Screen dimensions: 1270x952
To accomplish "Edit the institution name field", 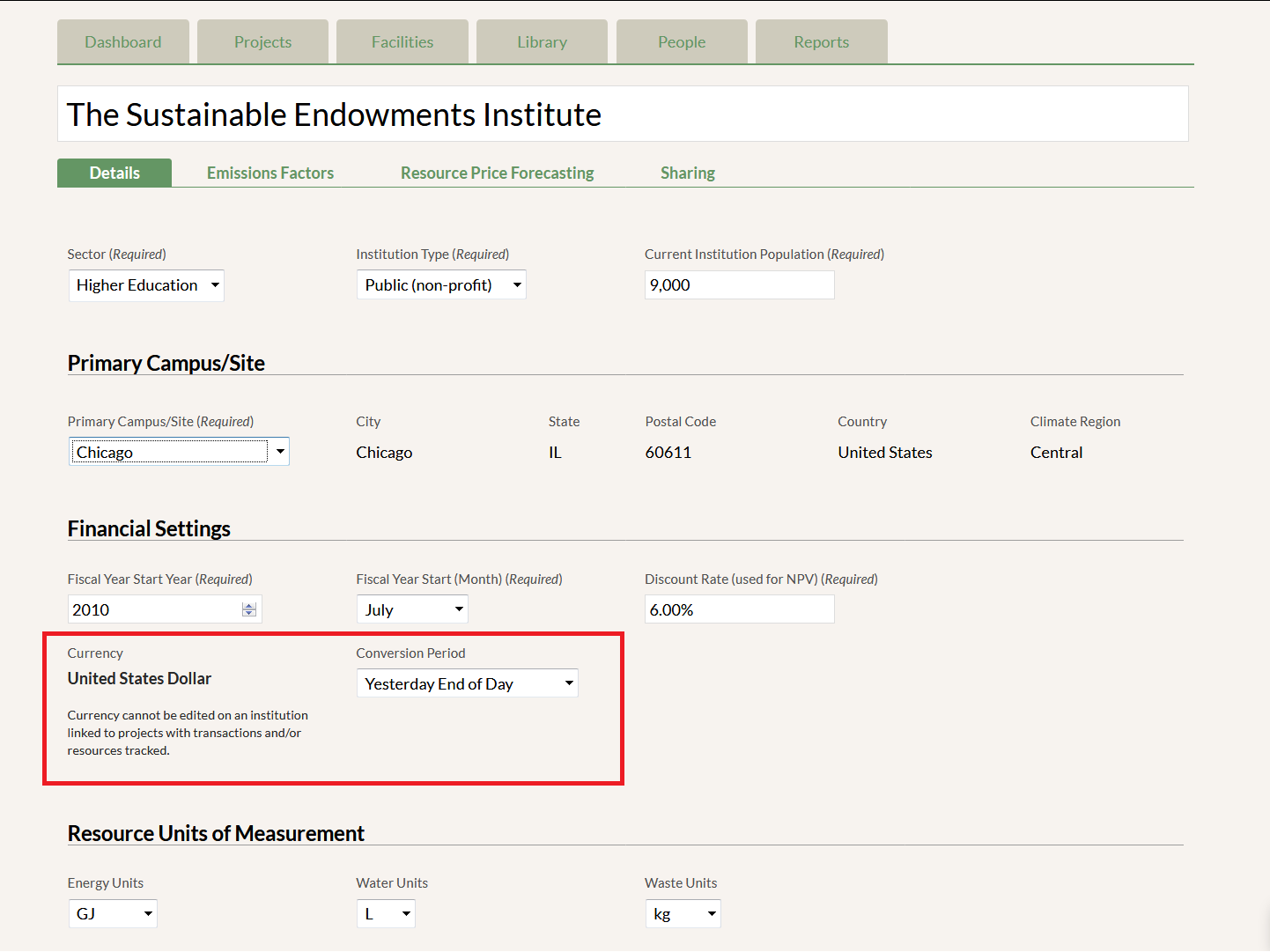I will pos(623,114).
